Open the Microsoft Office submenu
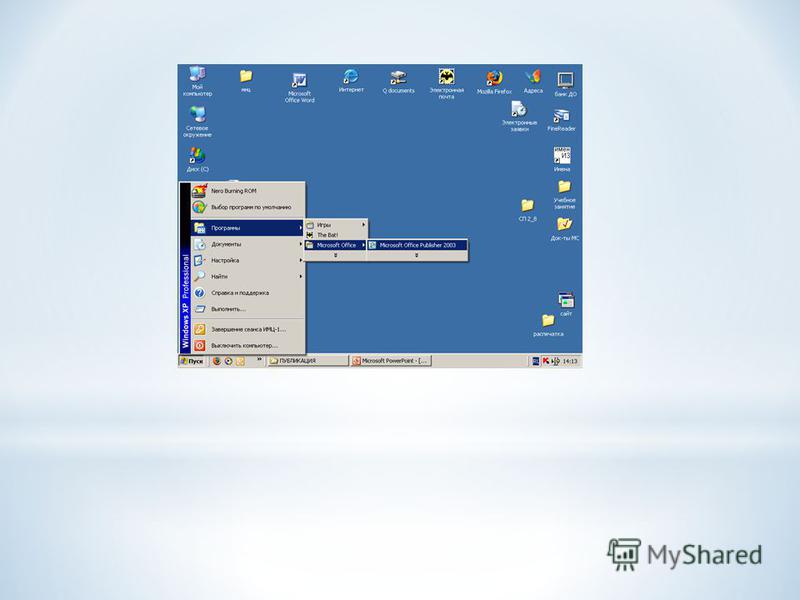 (x=336, y=245)
